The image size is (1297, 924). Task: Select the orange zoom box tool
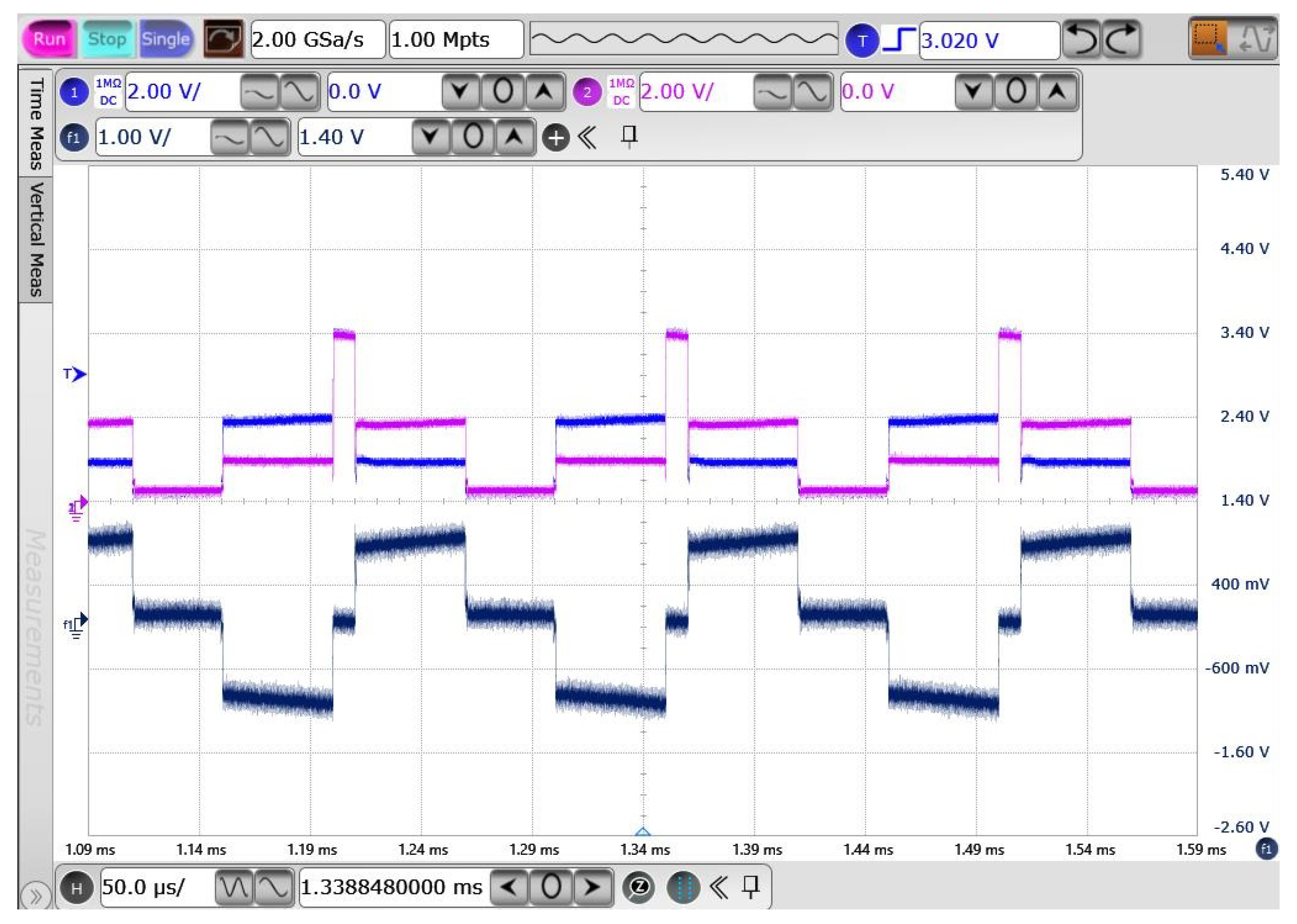pyautogui.click(x=1208, y=39)
